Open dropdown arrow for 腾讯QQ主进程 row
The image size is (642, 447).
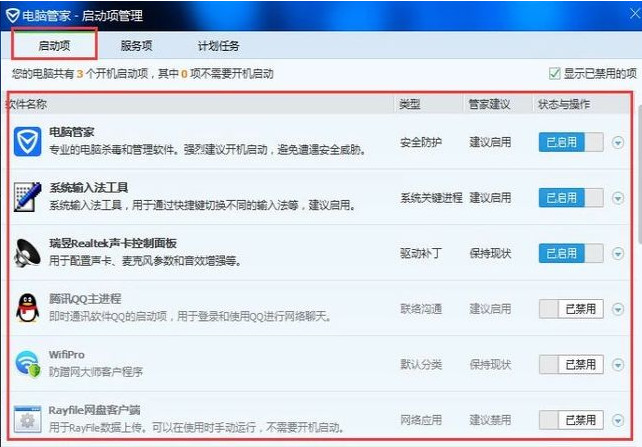coord(618,309)
